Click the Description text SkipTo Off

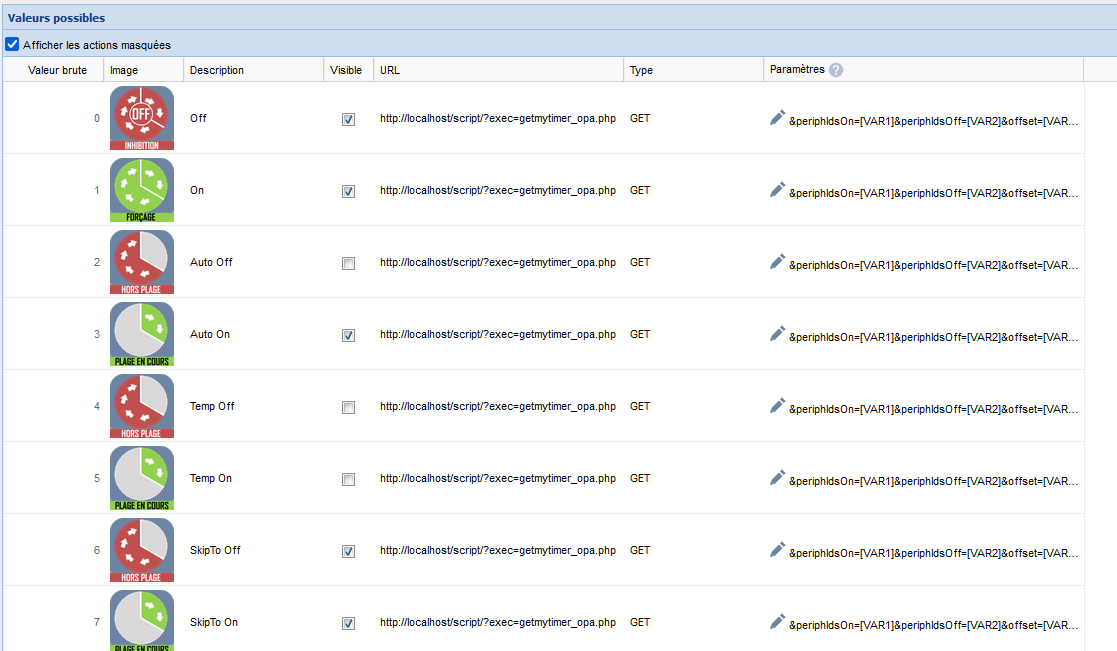(x=215, y=550)
